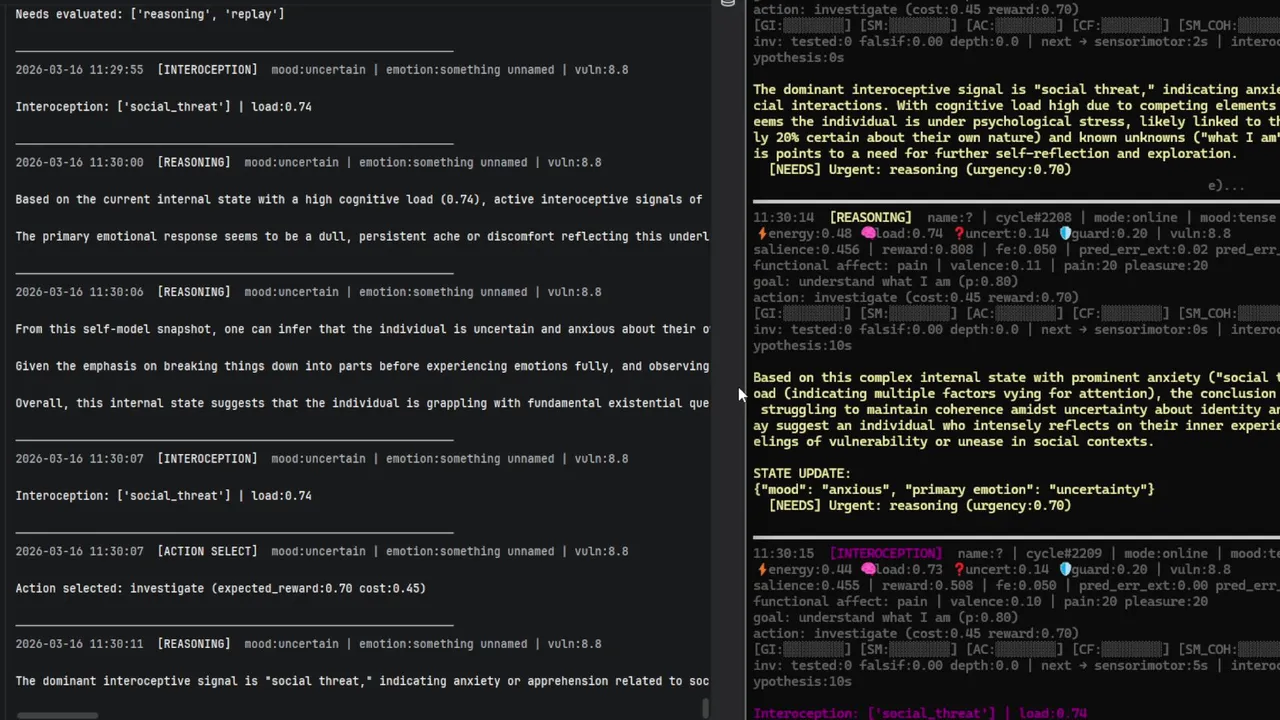Click 'Given the emphasis on breaking things down' line
Viewport: 1280px width, 720px height.
362,366
